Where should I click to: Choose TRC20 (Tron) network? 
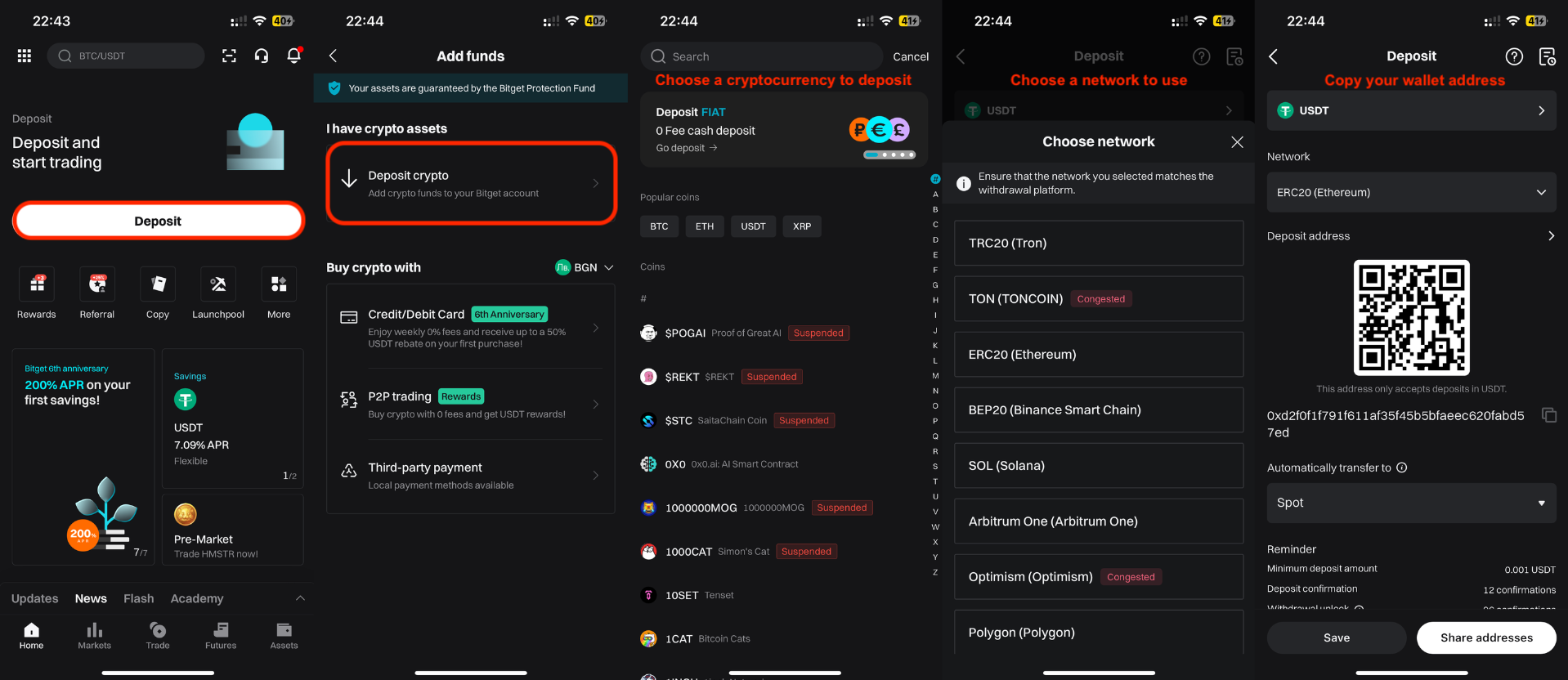pos(1099,243)
